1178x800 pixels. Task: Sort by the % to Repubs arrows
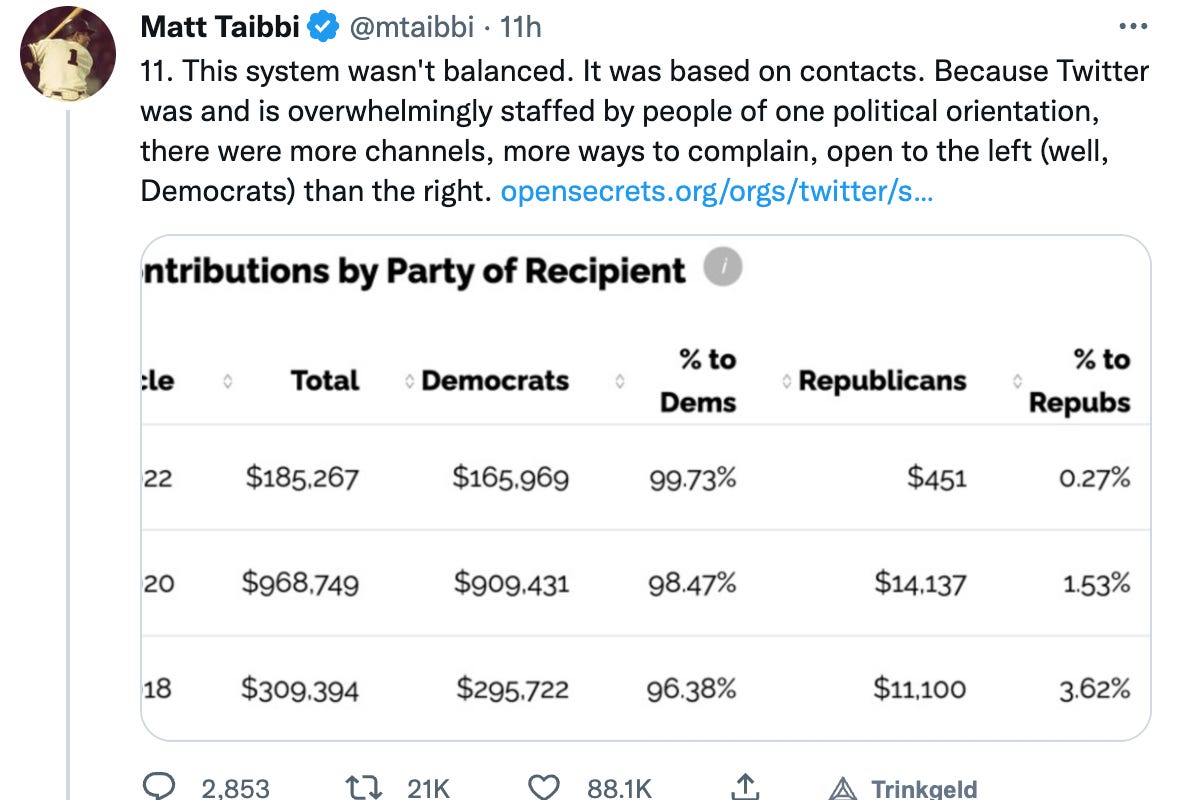[1017, 382]
